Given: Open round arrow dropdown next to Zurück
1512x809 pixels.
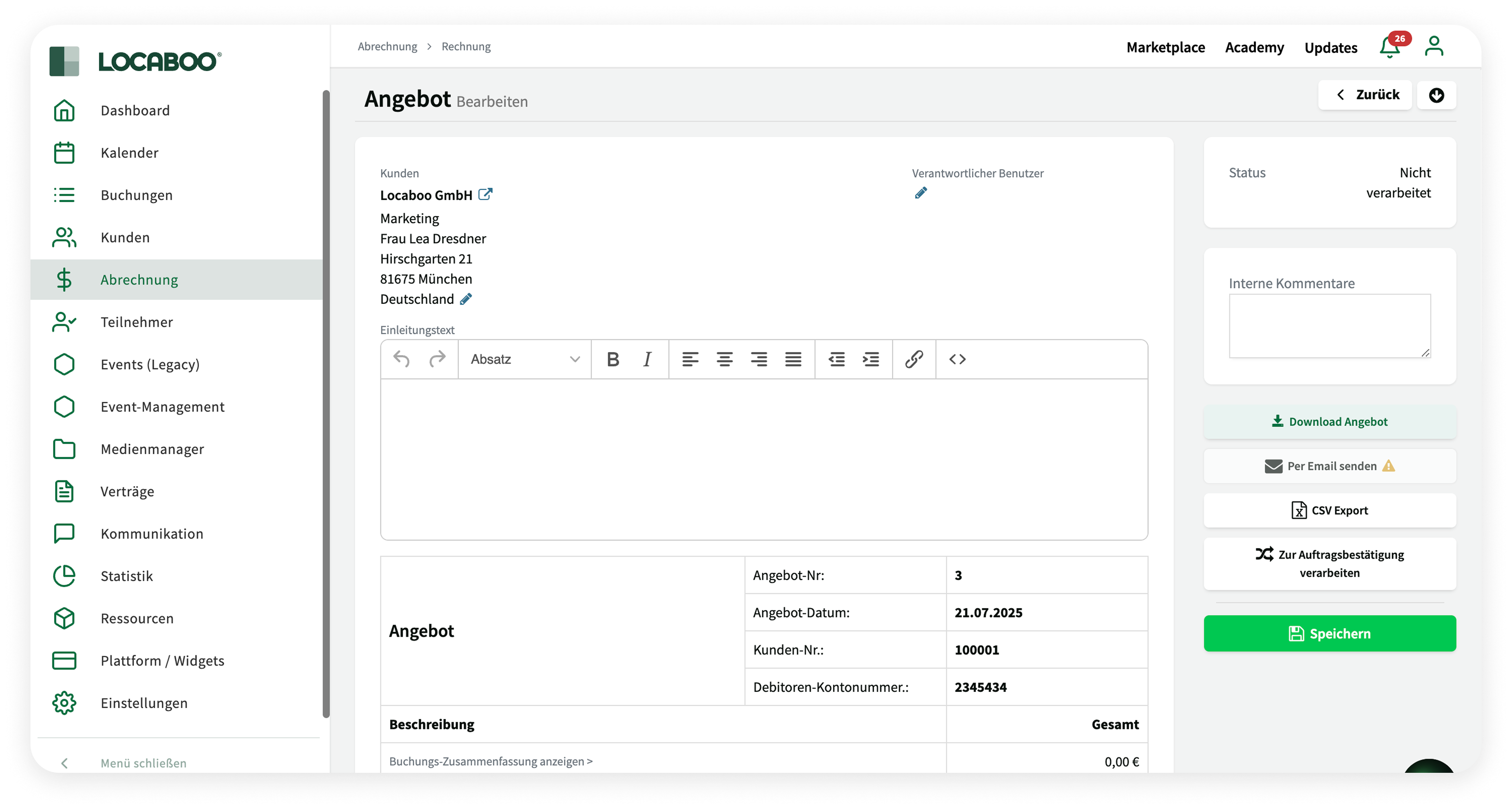Looking at the screenshot, I should click(x=1436, y=95).
